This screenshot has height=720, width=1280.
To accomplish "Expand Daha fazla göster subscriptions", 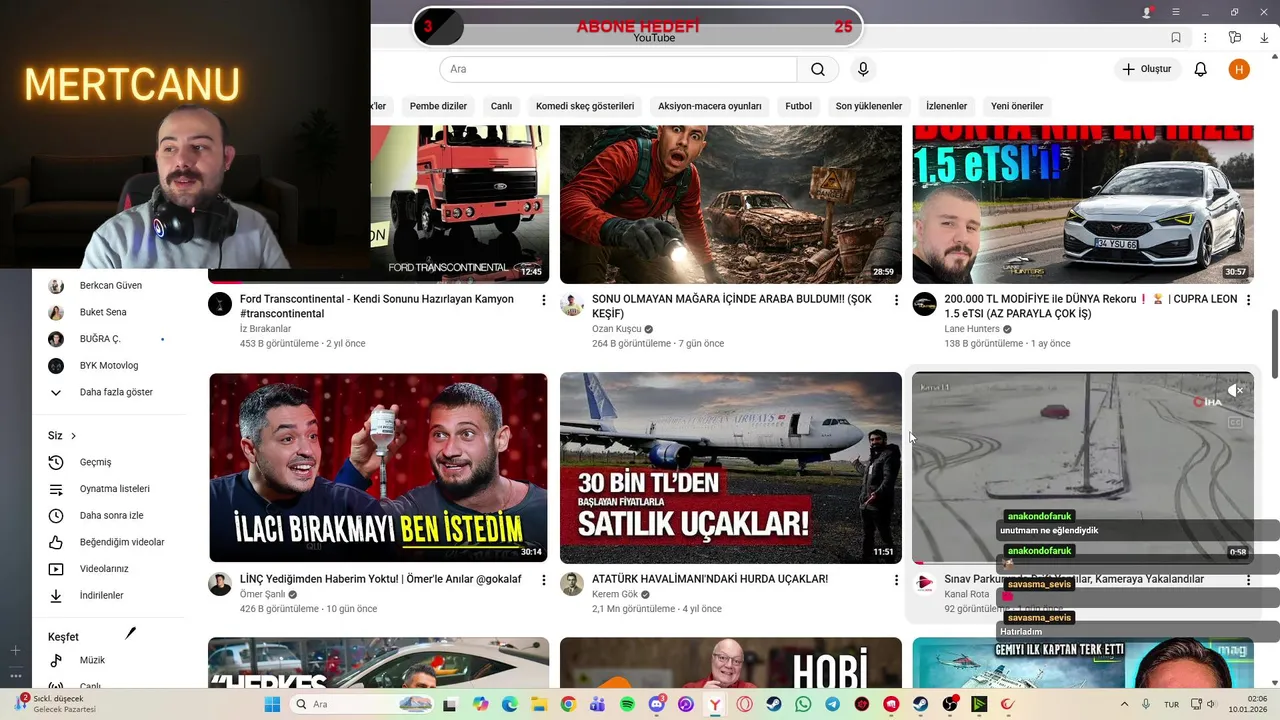I will tap(116, 392).
